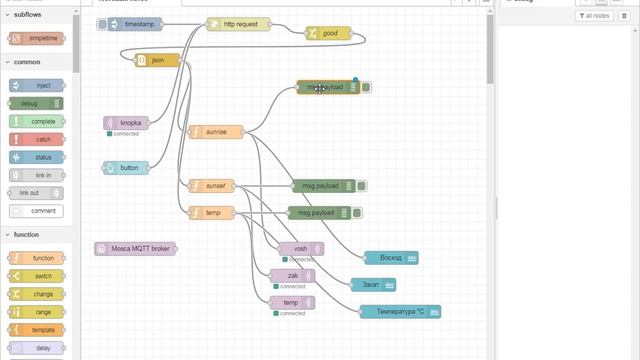
Task: Select the template node in the palette
Action: 36,330
